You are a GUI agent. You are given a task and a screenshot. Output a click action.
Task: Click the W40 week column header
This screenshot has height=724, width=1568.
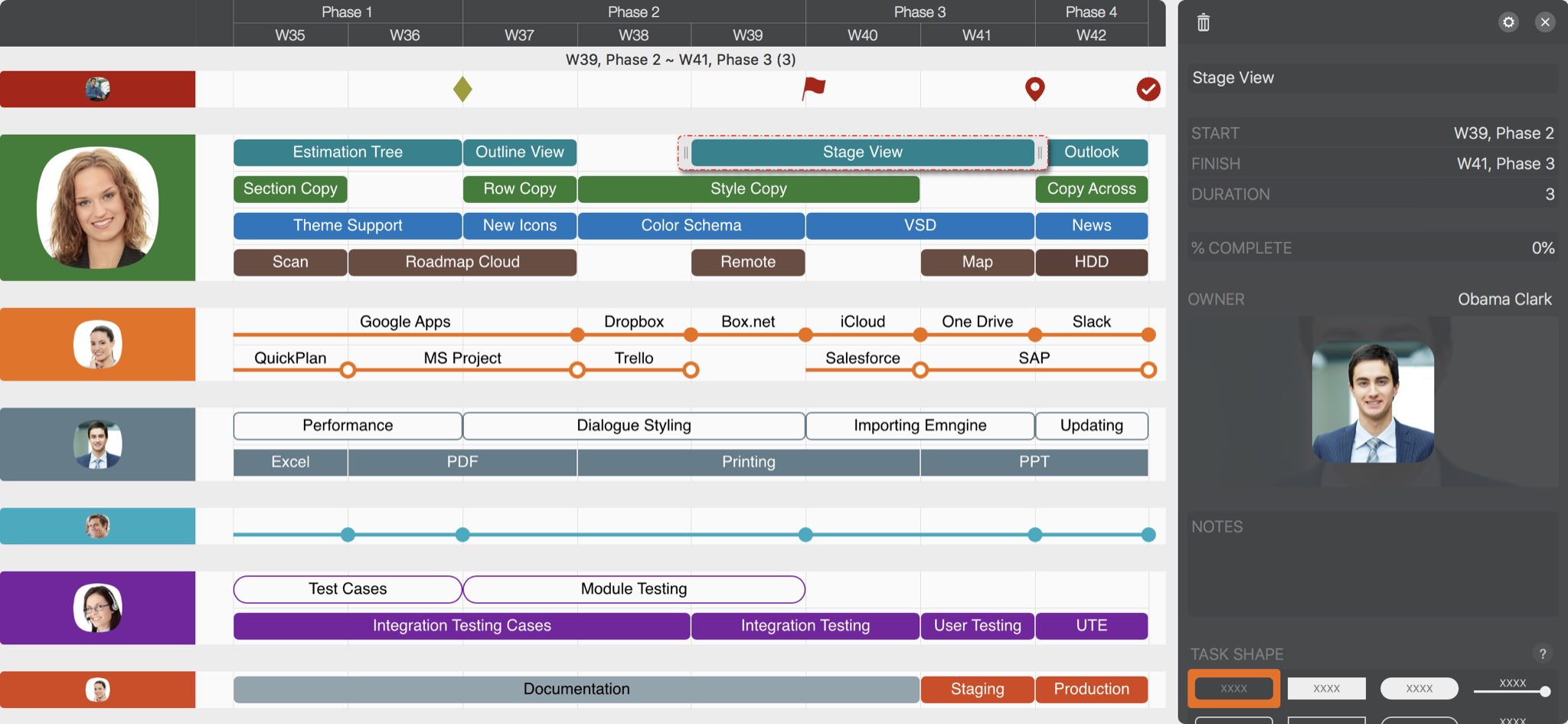click(x=862, y=34)
